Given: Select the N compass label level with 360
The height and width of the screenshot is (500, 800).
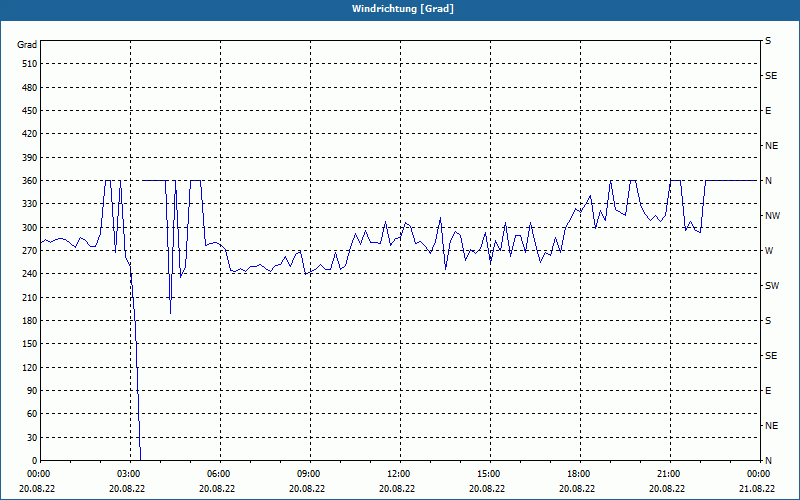Looking at the screenshot, I should pyautogui.click(x=768, y=181).
